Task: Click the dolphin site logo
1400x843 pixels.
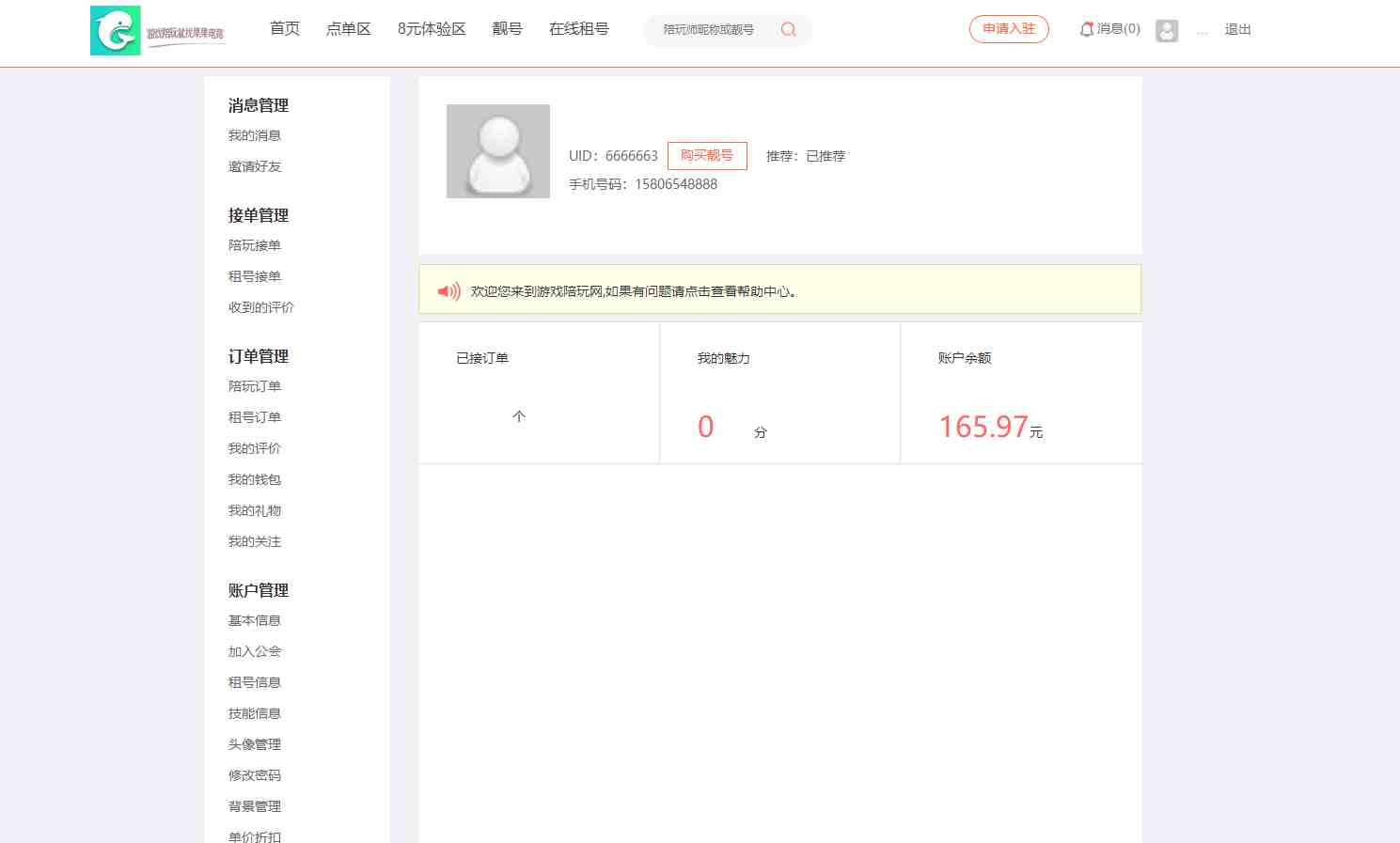Action: pyautogui.click(x=116, y=31)
